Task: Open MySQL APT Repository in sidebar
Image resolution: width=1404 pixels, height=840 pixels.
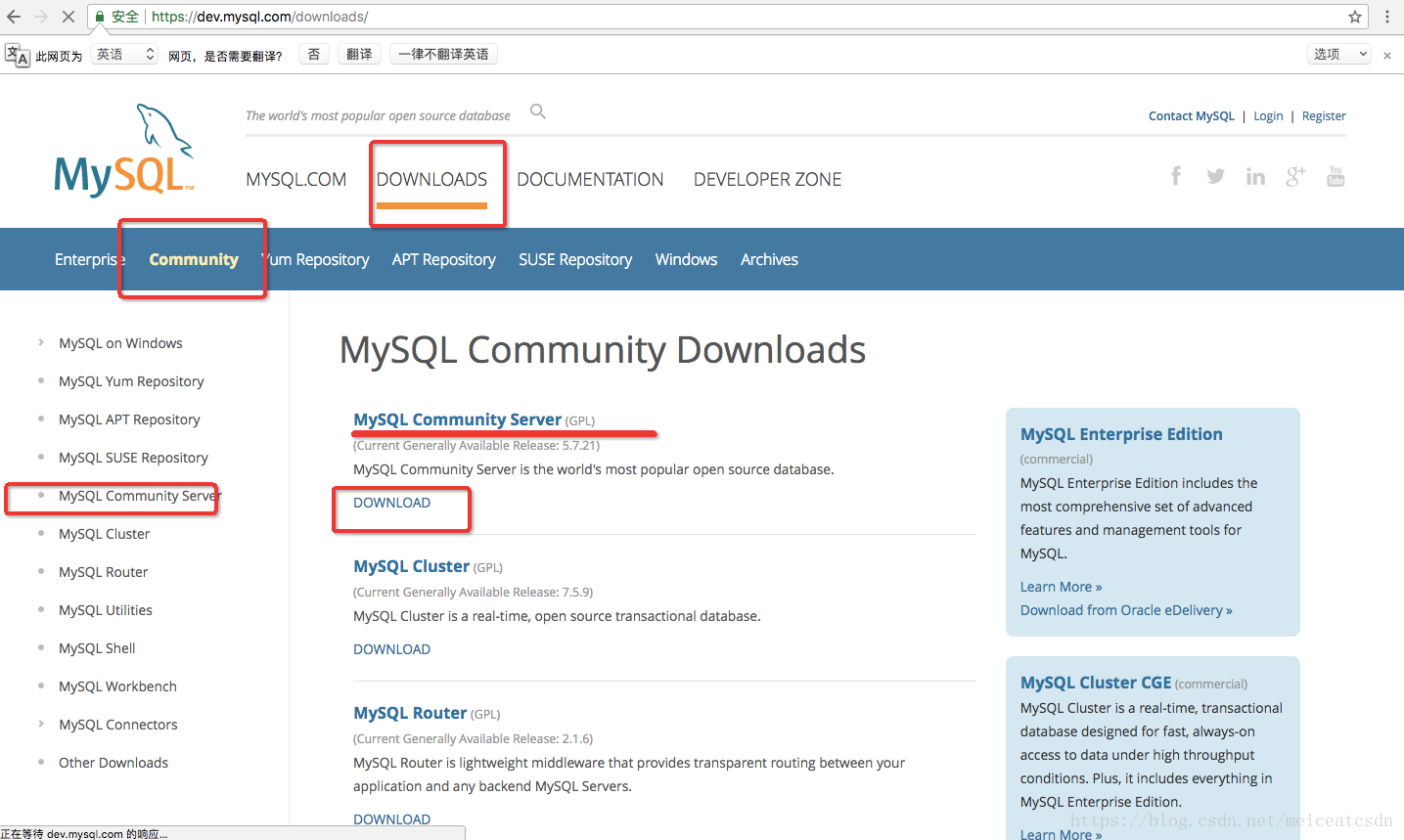Action: (x=129, y=420)
